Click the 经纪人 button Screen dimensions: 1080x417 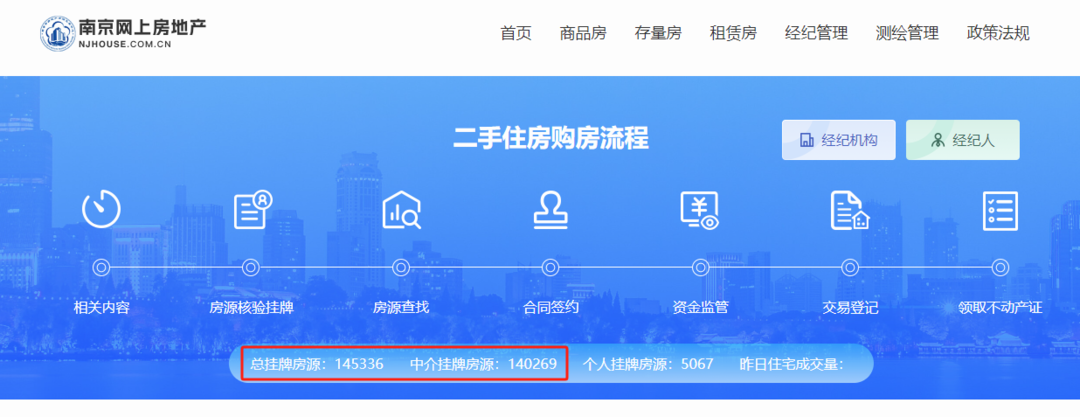tap(962, 140)
